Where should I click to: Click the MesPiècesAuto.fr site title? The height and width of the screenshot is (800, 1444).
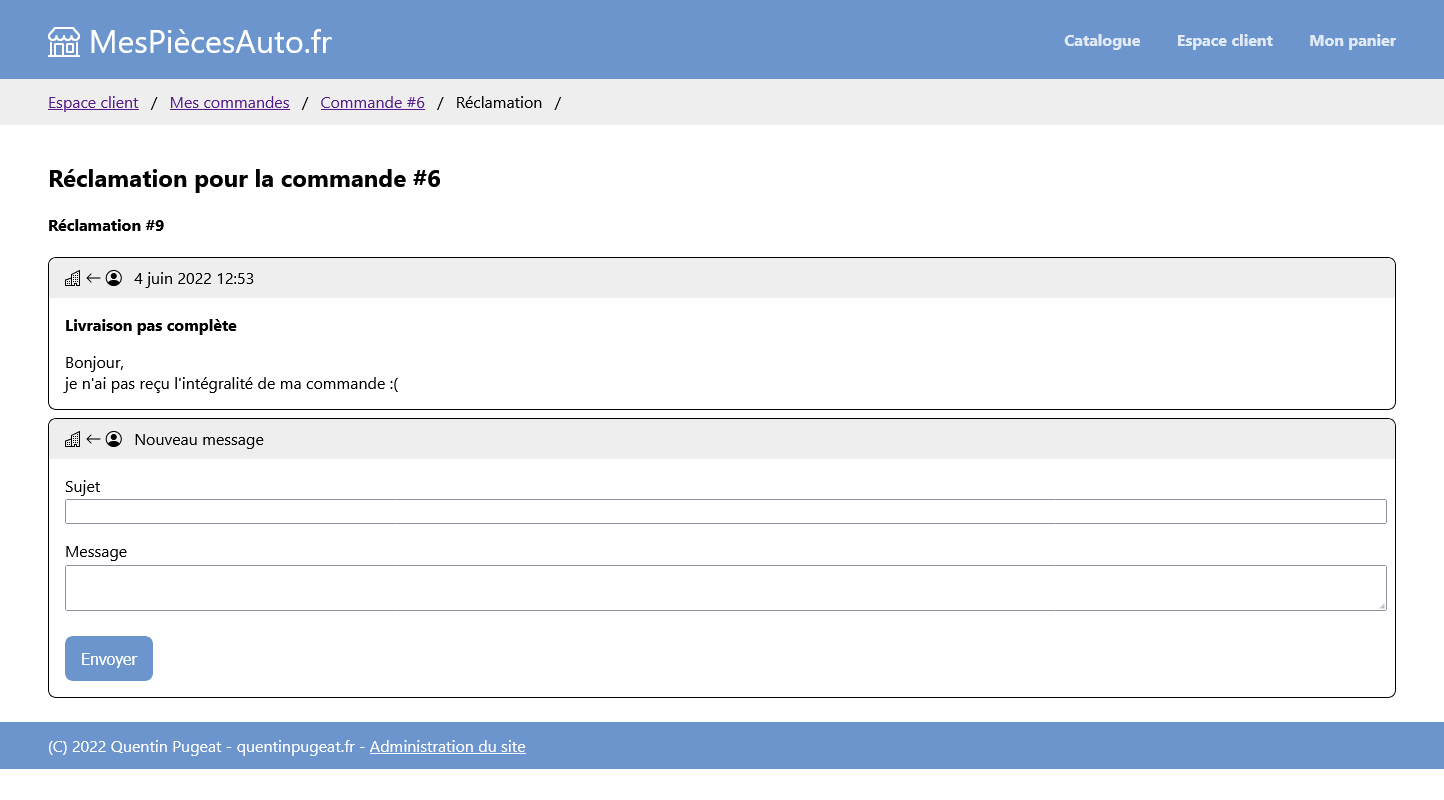click(x=210, y=42)
